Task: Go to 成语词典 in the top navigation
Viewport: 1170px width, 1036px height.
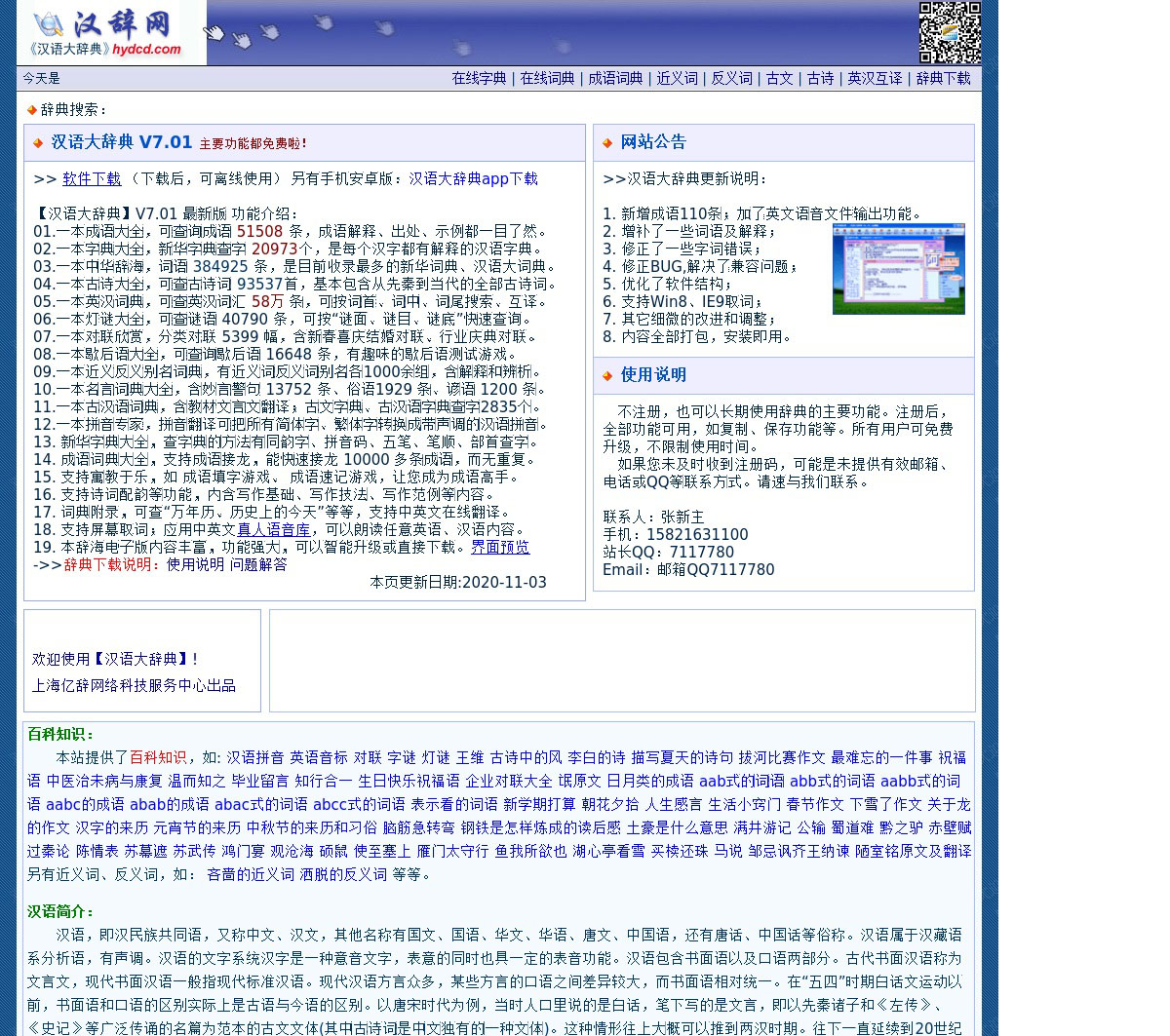Action: pyautogui.click(x=615, y=79)
